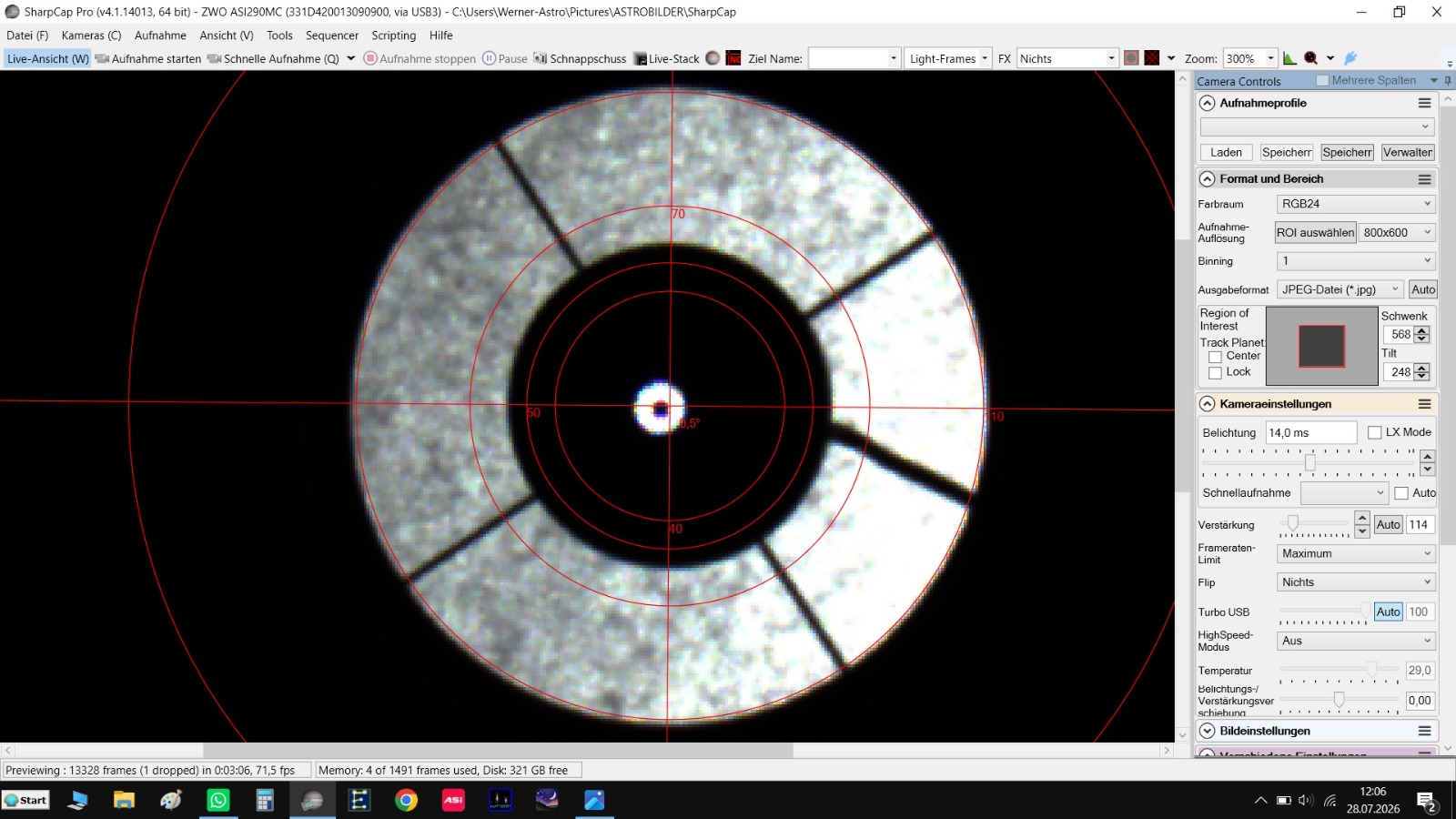Open the Sequencer menu
1456x819 pixels.
332,35
